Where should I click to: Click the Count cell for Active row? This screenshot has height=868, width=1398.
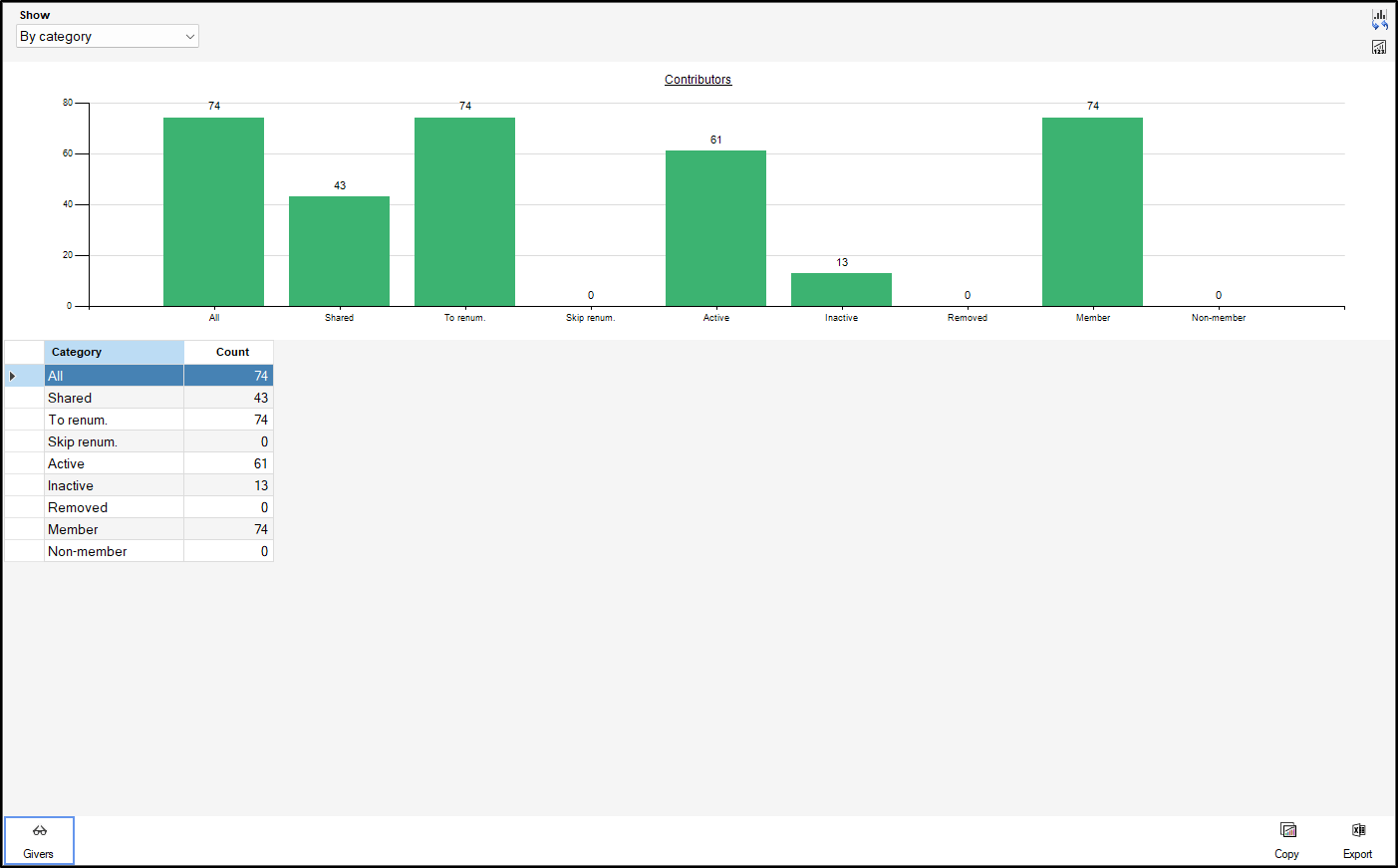pos(229,463)
